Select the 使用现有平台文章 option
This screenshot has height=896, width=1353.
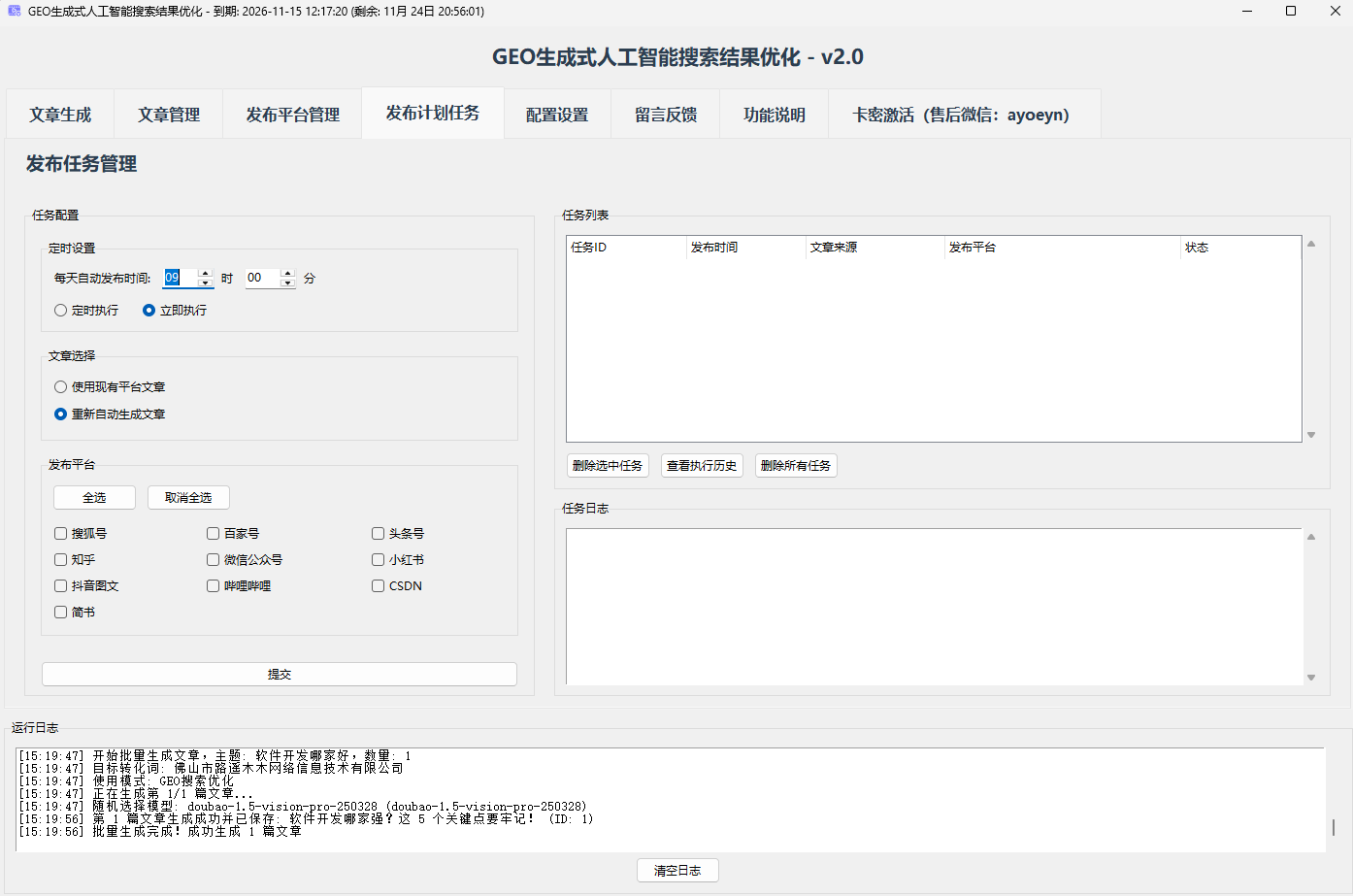click(x=59, y=386)
